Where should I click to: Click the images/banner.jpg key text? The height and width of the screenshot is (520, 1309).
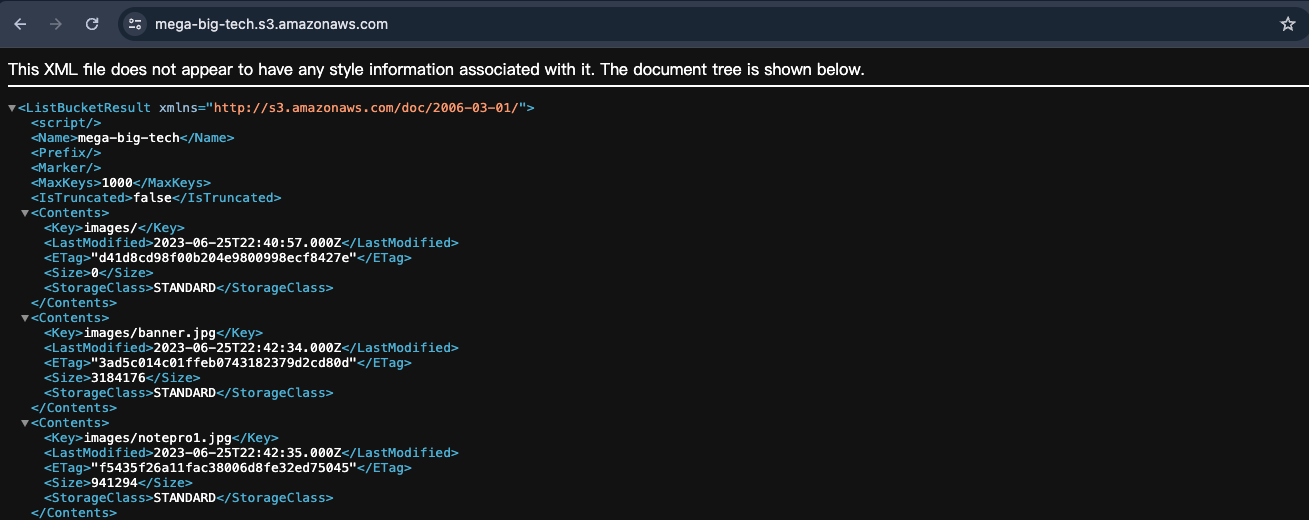click(x=150, y=333)
